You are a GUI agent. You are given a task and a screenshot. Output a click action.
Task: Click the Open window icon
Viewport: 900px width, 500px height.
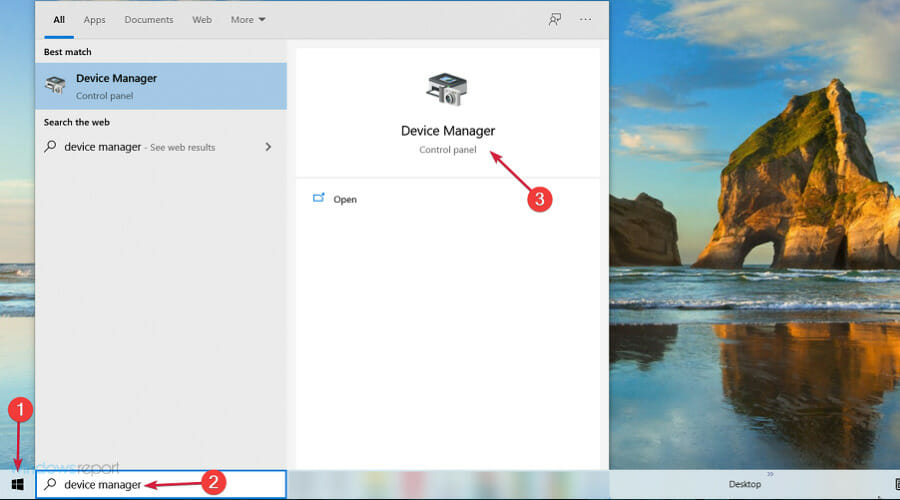pos(319,198)
